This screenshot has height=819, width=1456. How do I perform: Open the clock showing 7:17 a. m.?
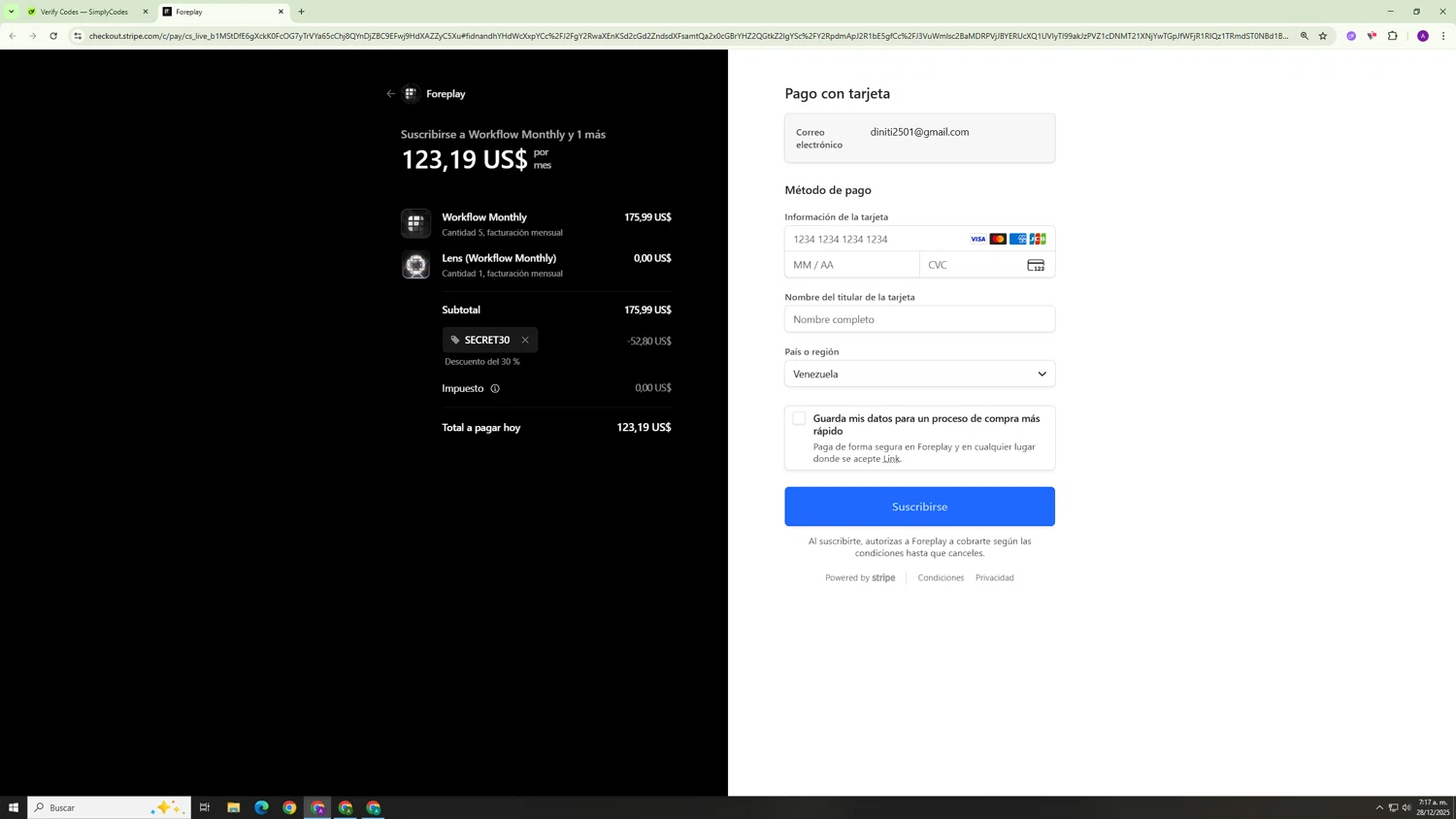(x=1434, y=807)
